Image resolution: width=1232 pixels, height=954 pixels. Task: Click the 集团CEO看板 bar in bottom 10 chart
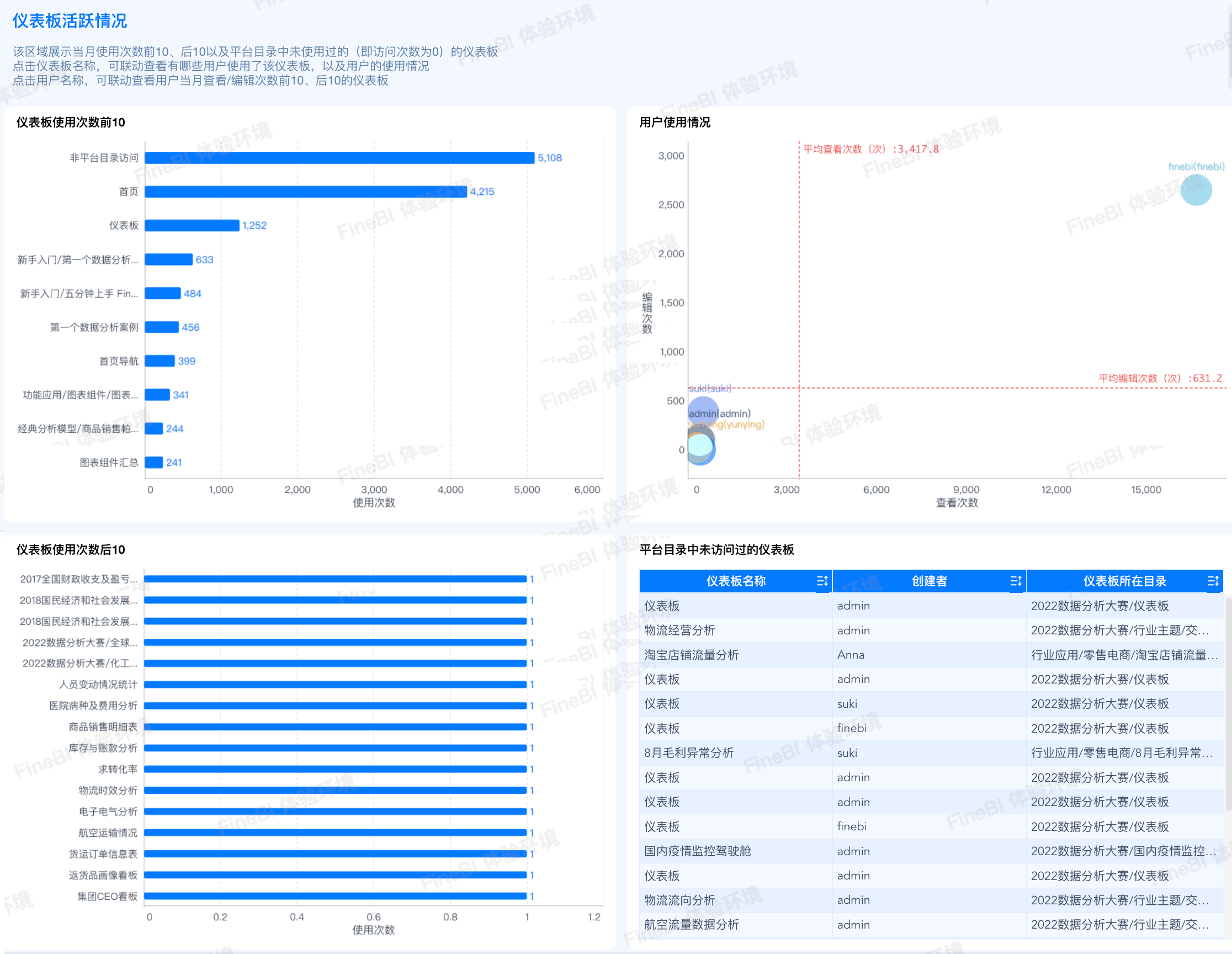click(335, 897)
